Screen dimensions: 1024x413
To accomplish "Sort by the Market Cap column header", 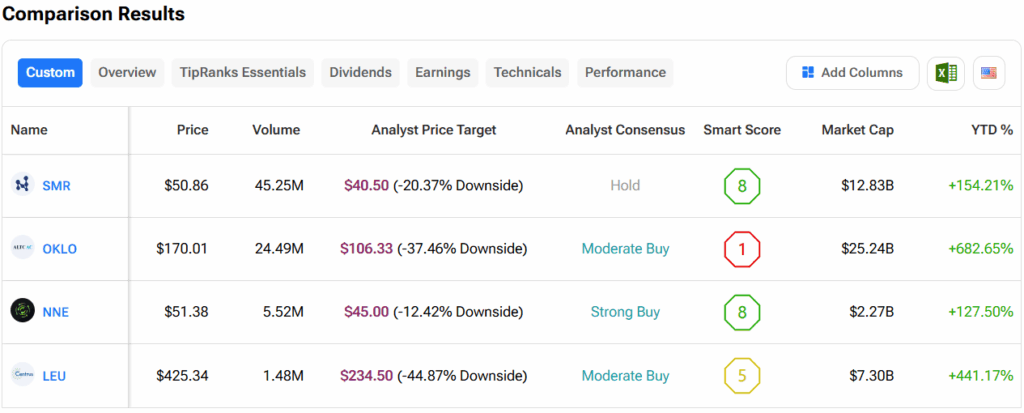I will point(857,130).
